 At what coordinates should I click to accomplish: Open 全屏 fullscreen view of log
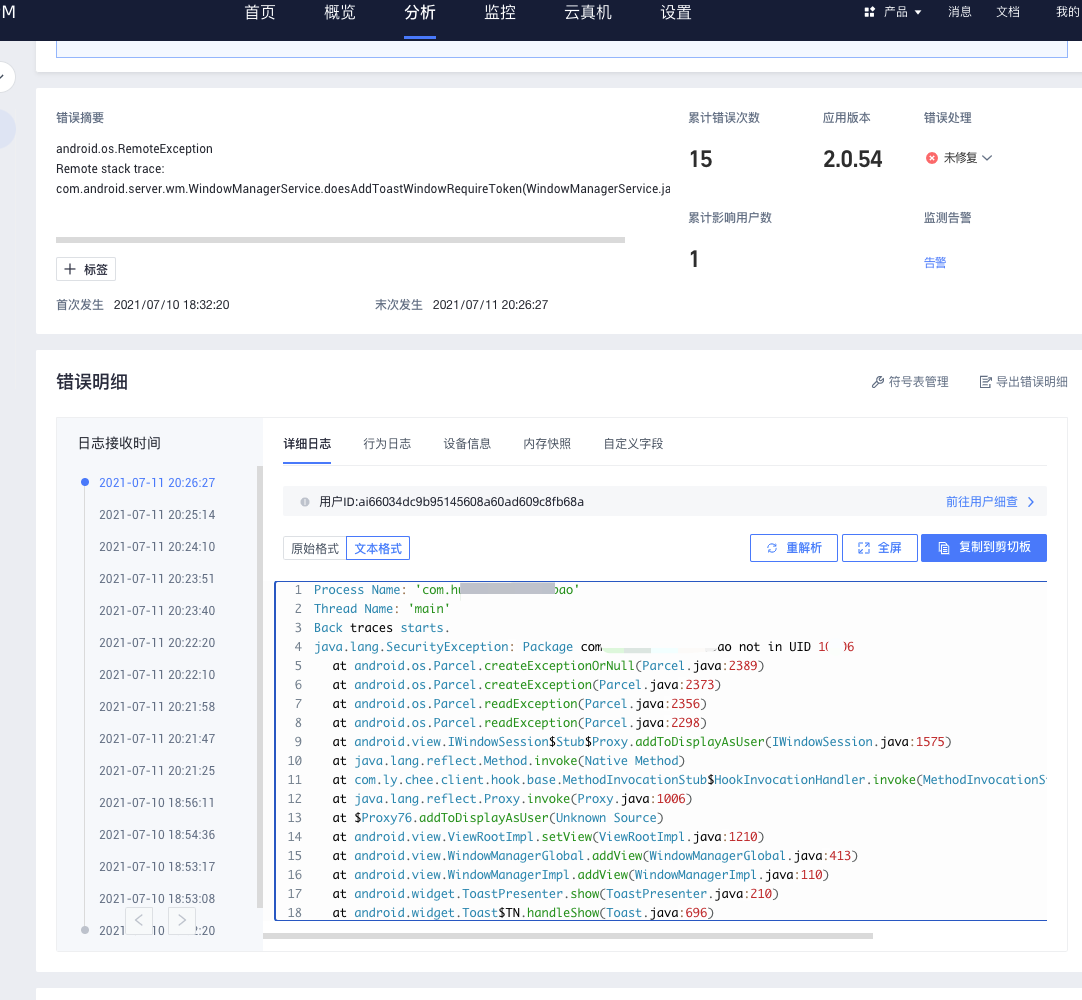879,548
